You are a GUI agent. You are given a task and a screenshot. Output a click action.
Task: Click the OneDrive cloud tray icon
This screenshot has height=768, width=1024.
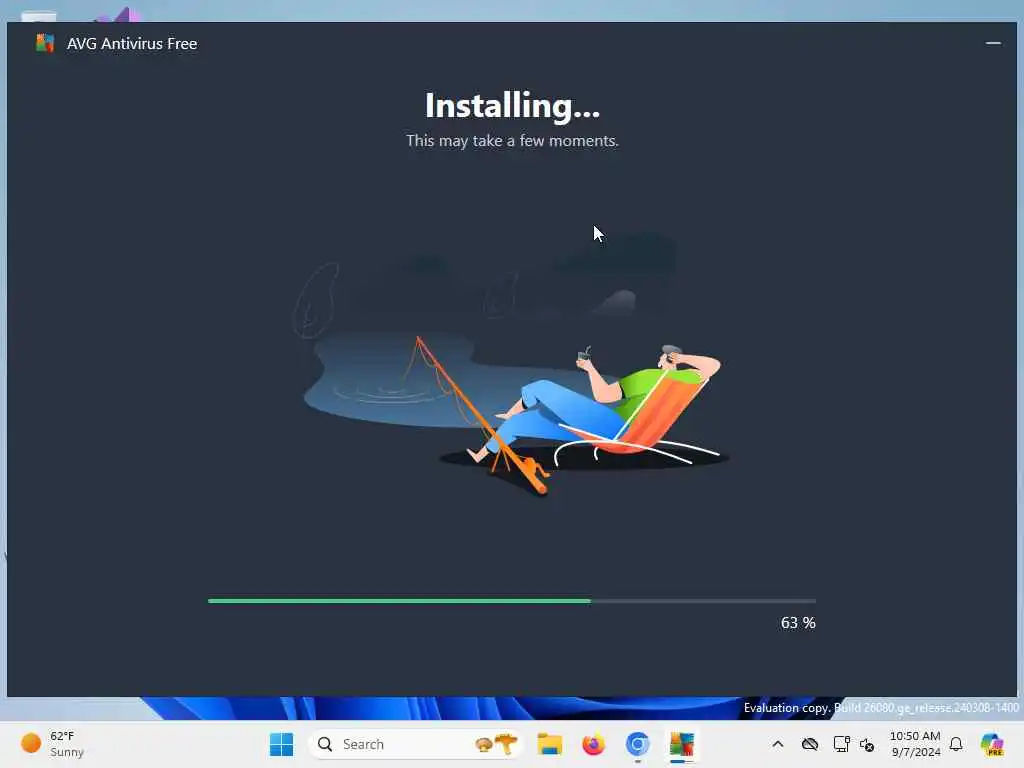[x=810, y=744]
